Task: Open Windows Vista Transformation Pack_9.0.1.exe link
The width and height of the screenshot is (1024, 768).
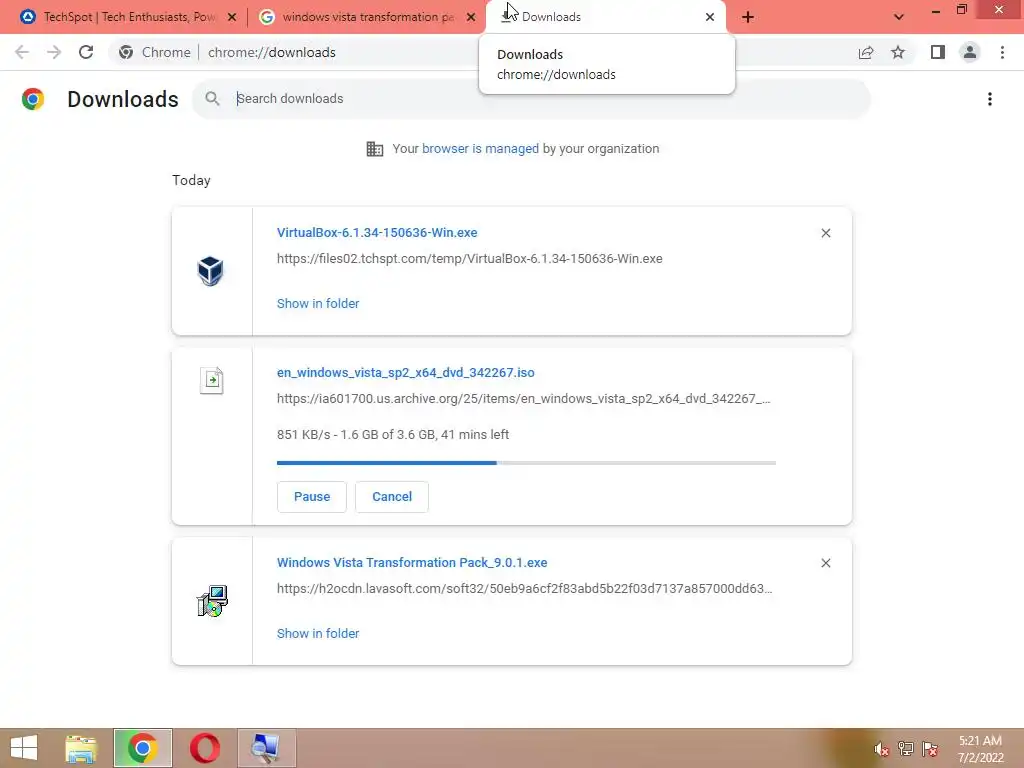Action: (412, 563)
